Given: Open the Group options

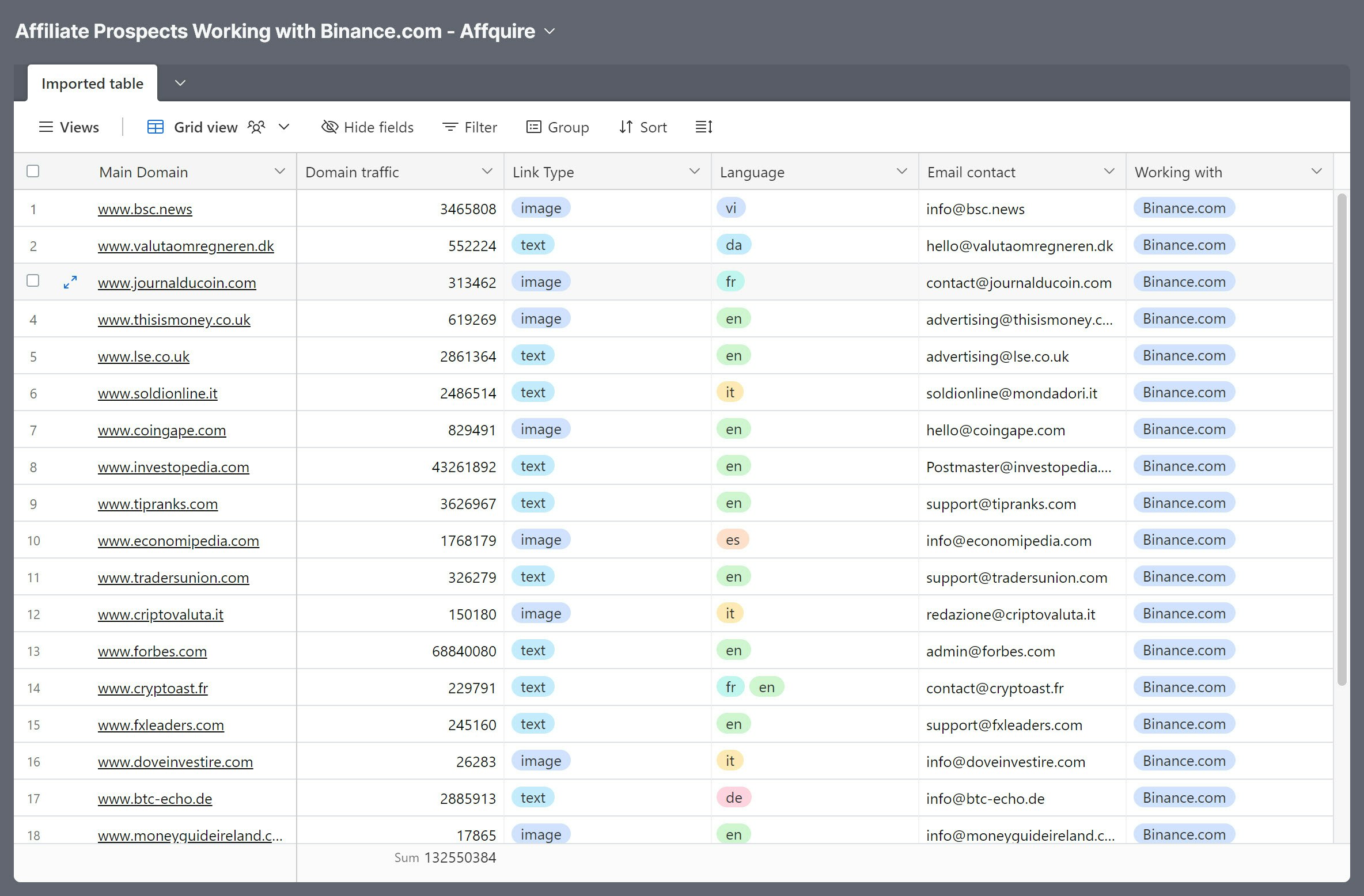Looking at the screenshot, I should coord(558,127).
